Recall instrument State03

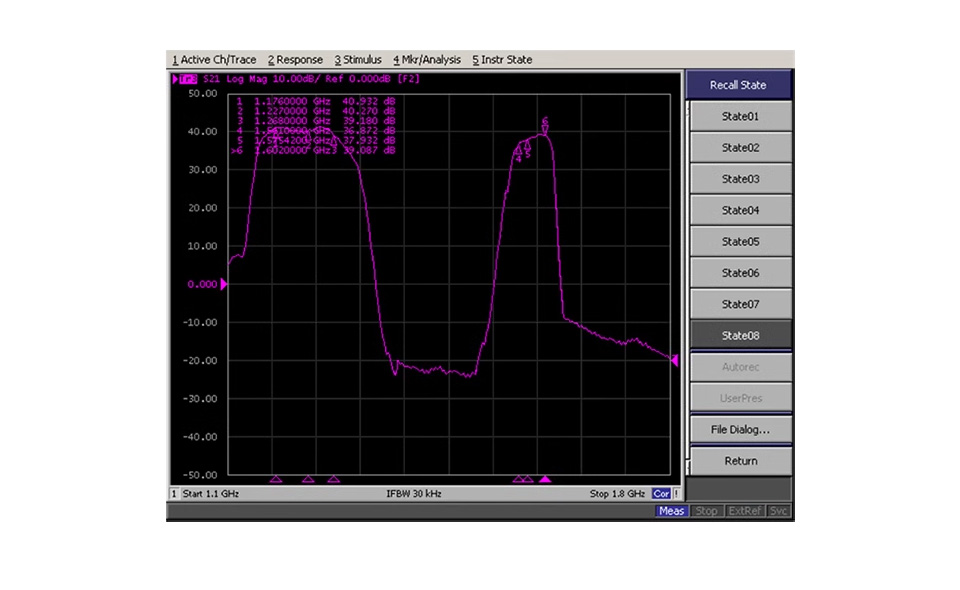coord(740,180)
